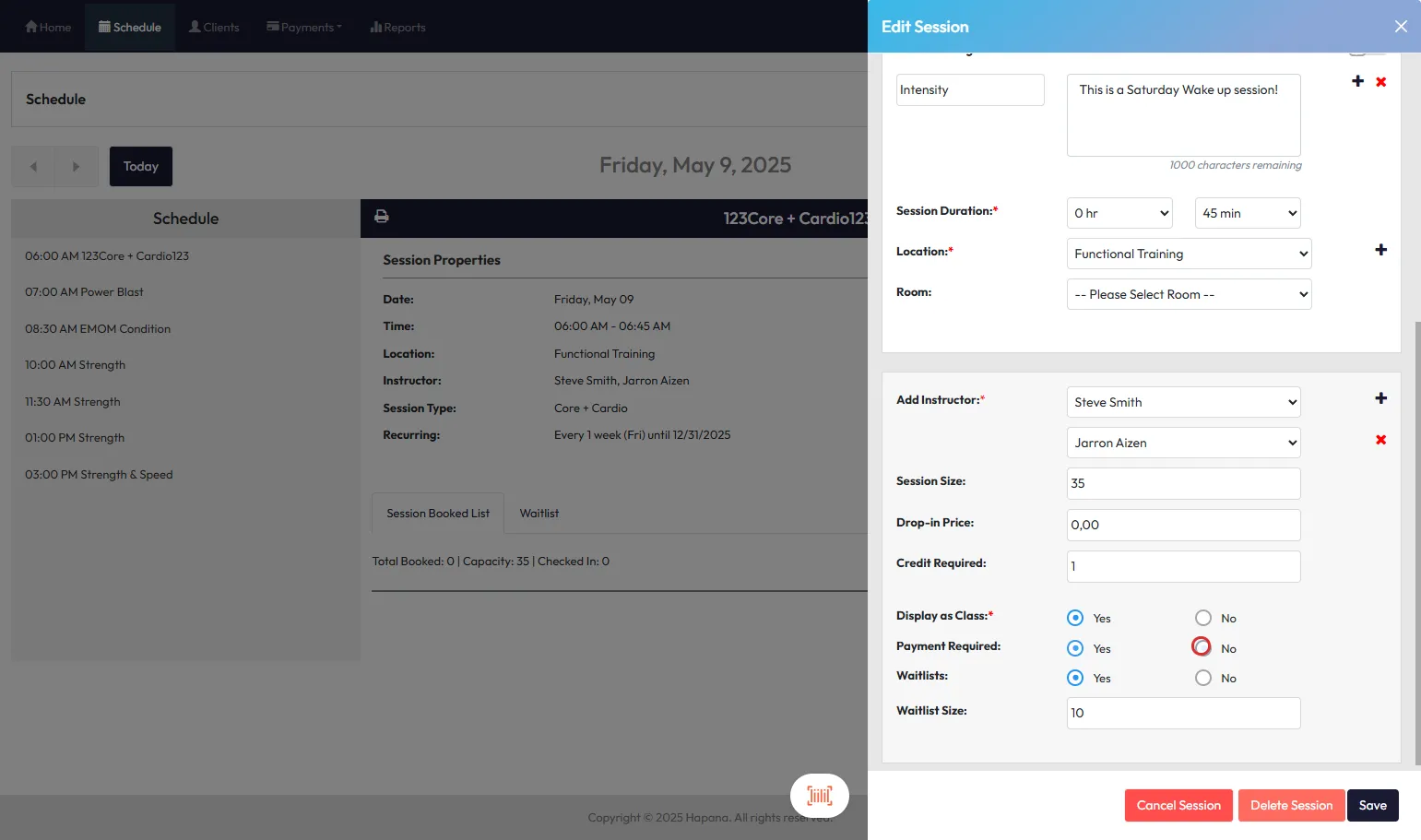This screenshot has height=840, width=1421.
Task: Click the Save button
Action: 1372,805
